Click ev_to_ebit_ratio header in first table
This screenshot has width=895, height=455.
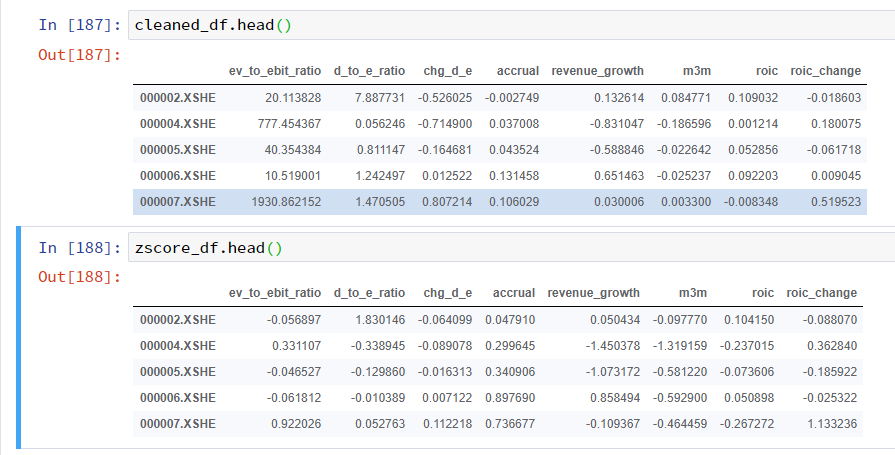275,71
